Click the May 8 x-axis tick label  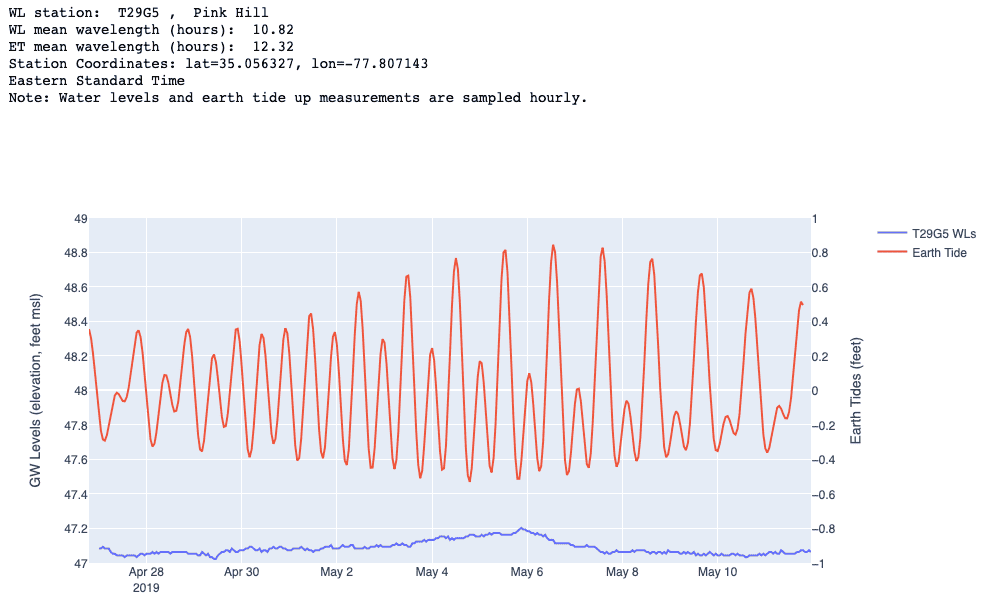[x=622, y=573]
